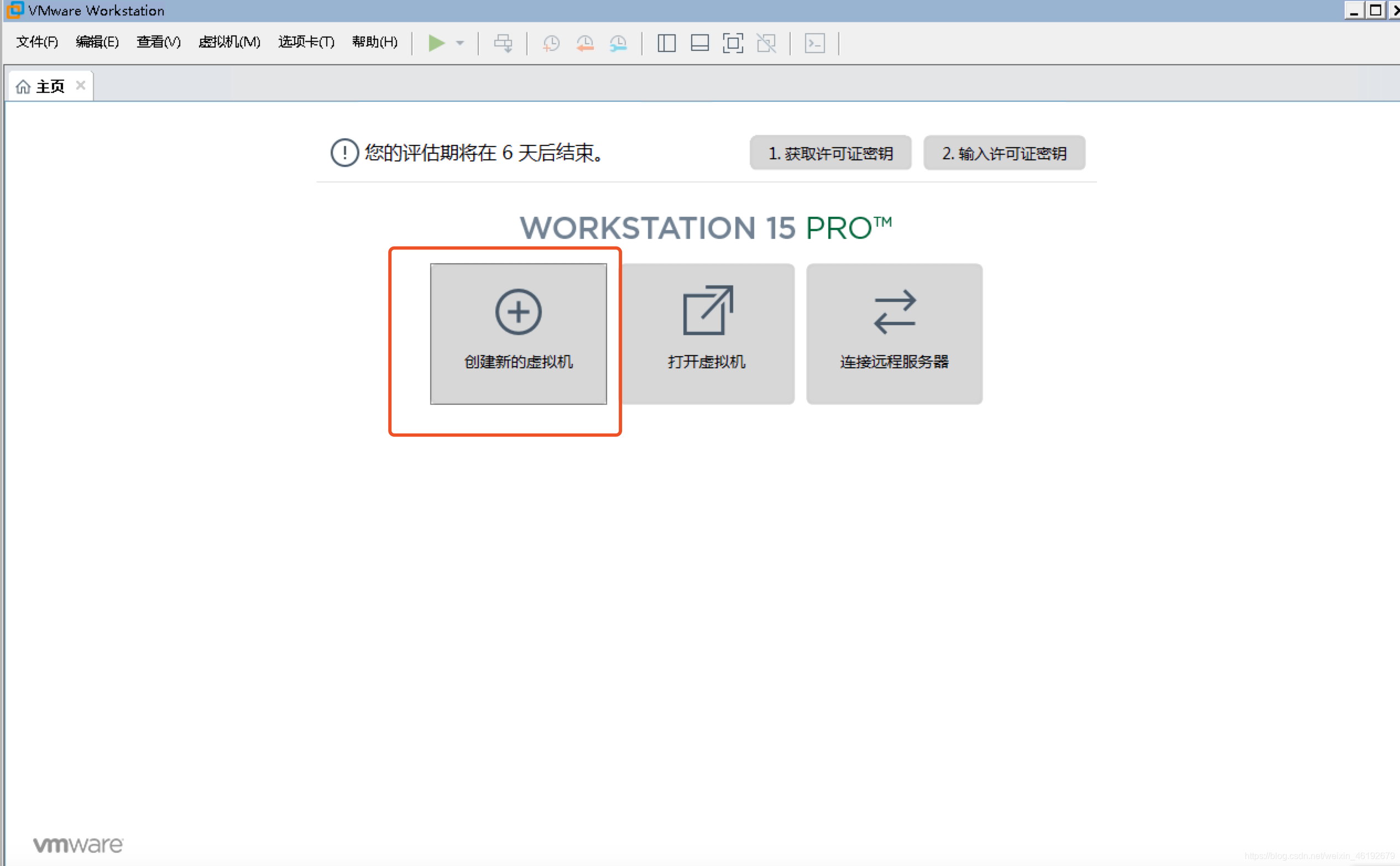The height and width of the screenshot is (866, 1400).
Task: Click the 打开虚拟机 tile
Action: [707, 334]
